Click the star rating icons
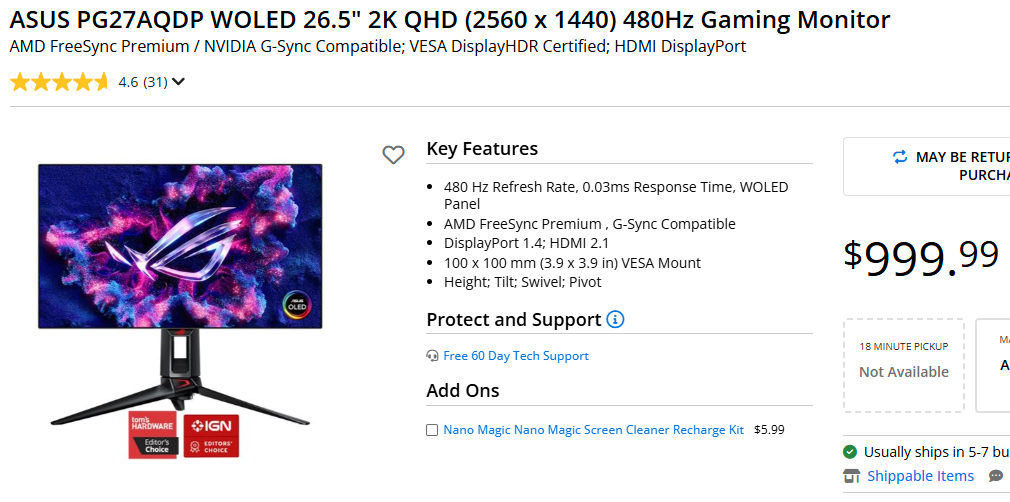 click(x=60, y=82)
